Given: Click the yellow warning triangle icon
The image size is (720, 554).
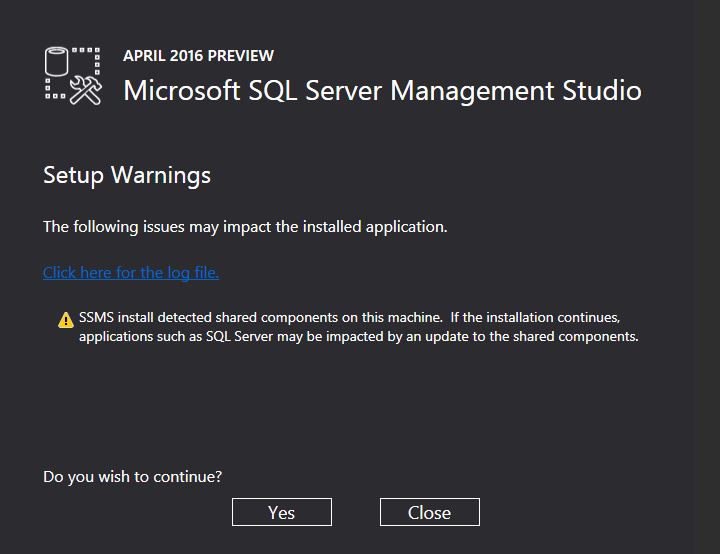Looking at the screenshot, I should click(66, 320).
